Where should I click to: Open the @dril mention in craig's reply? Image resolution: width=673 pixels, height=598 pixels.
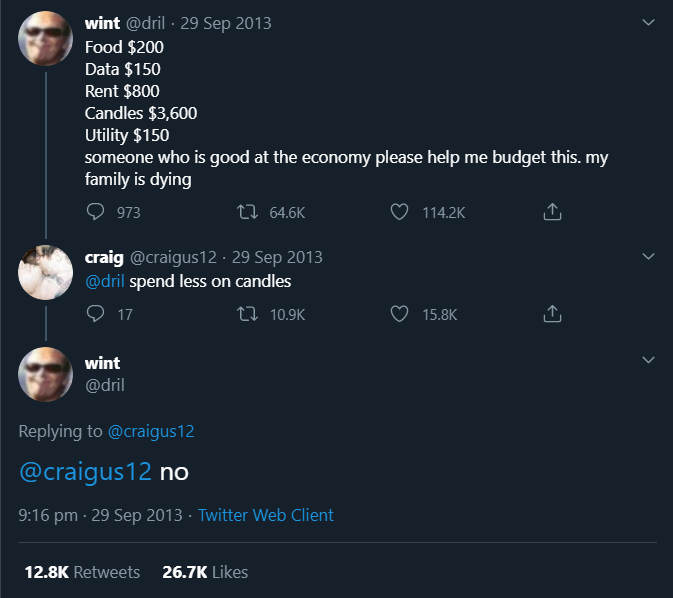coord(105,282)
